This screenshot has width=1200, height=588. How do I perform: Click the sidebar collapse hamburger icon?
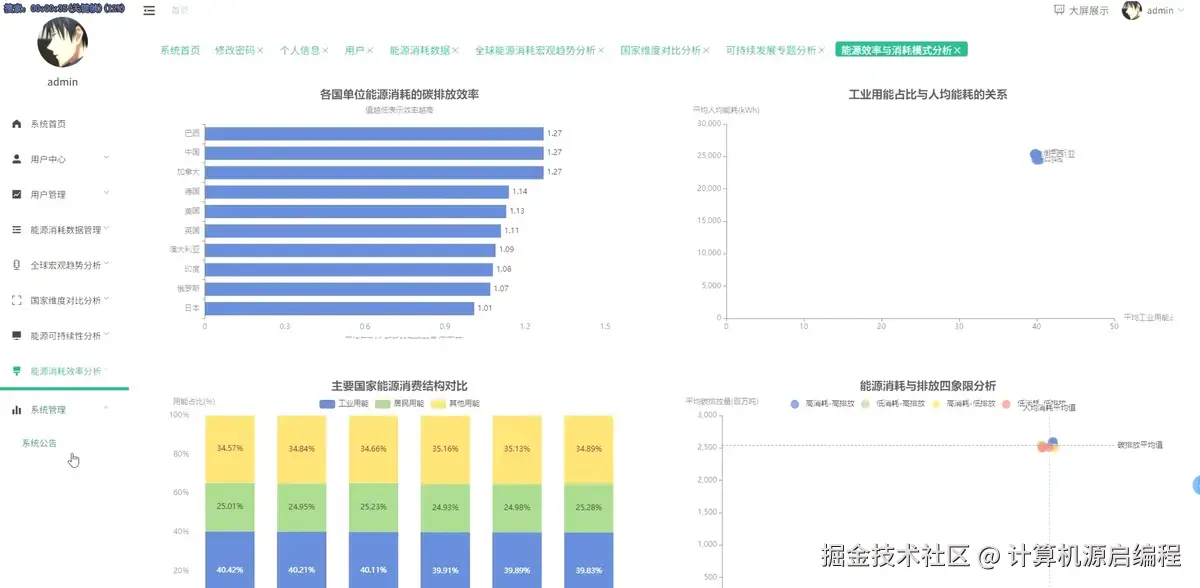coord(148,10)
